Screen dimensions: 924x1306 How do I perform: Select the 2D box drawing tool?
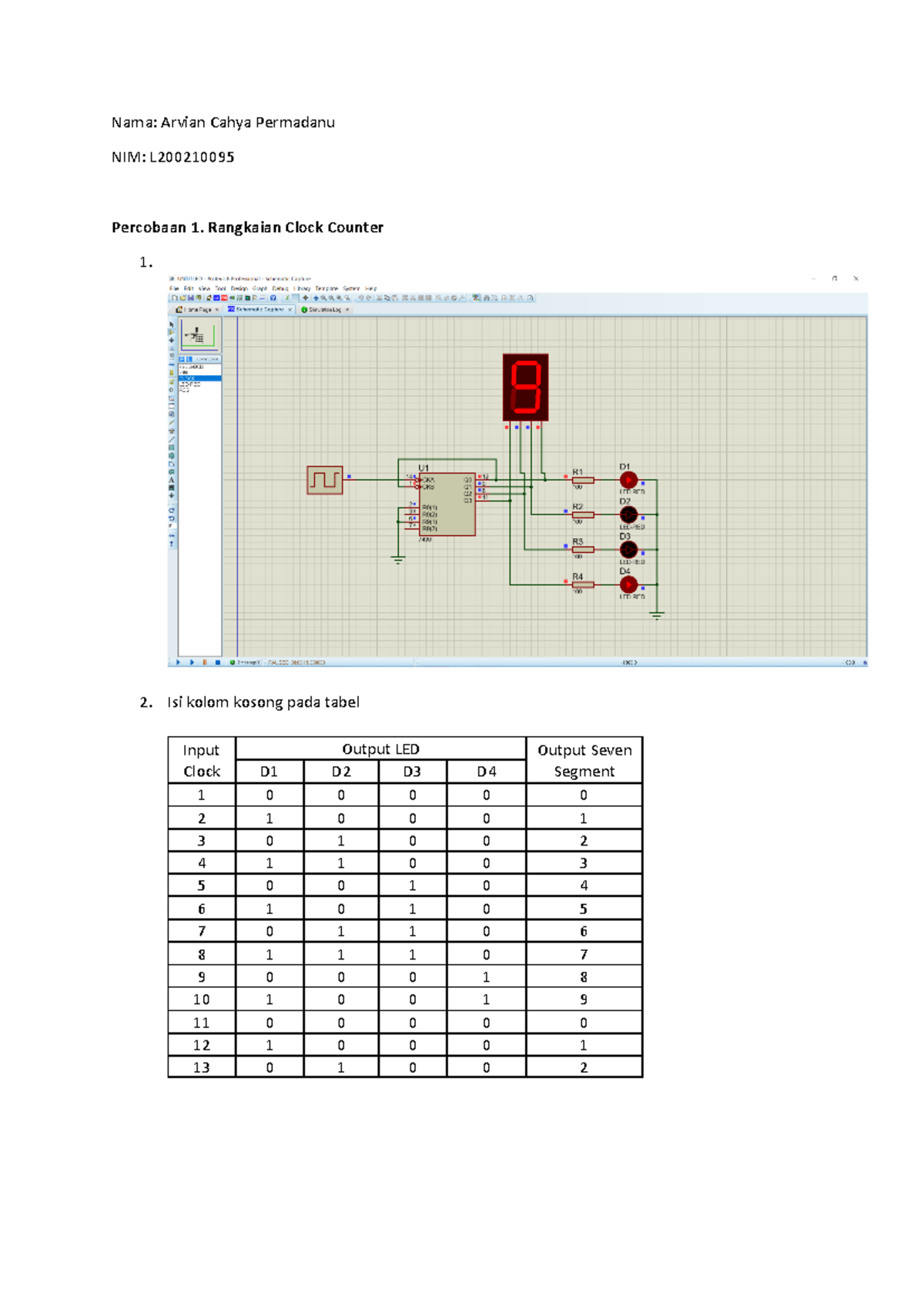pos(172,447)
